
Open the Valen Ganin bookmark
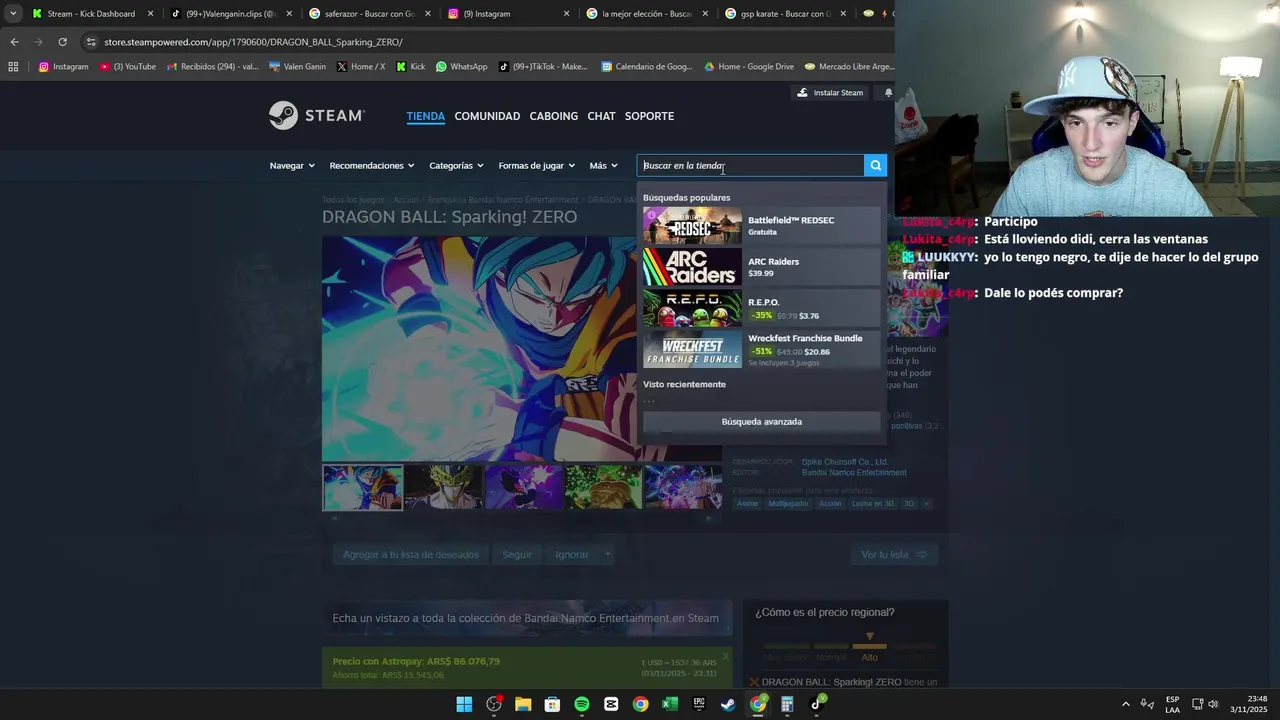[298, 67]
